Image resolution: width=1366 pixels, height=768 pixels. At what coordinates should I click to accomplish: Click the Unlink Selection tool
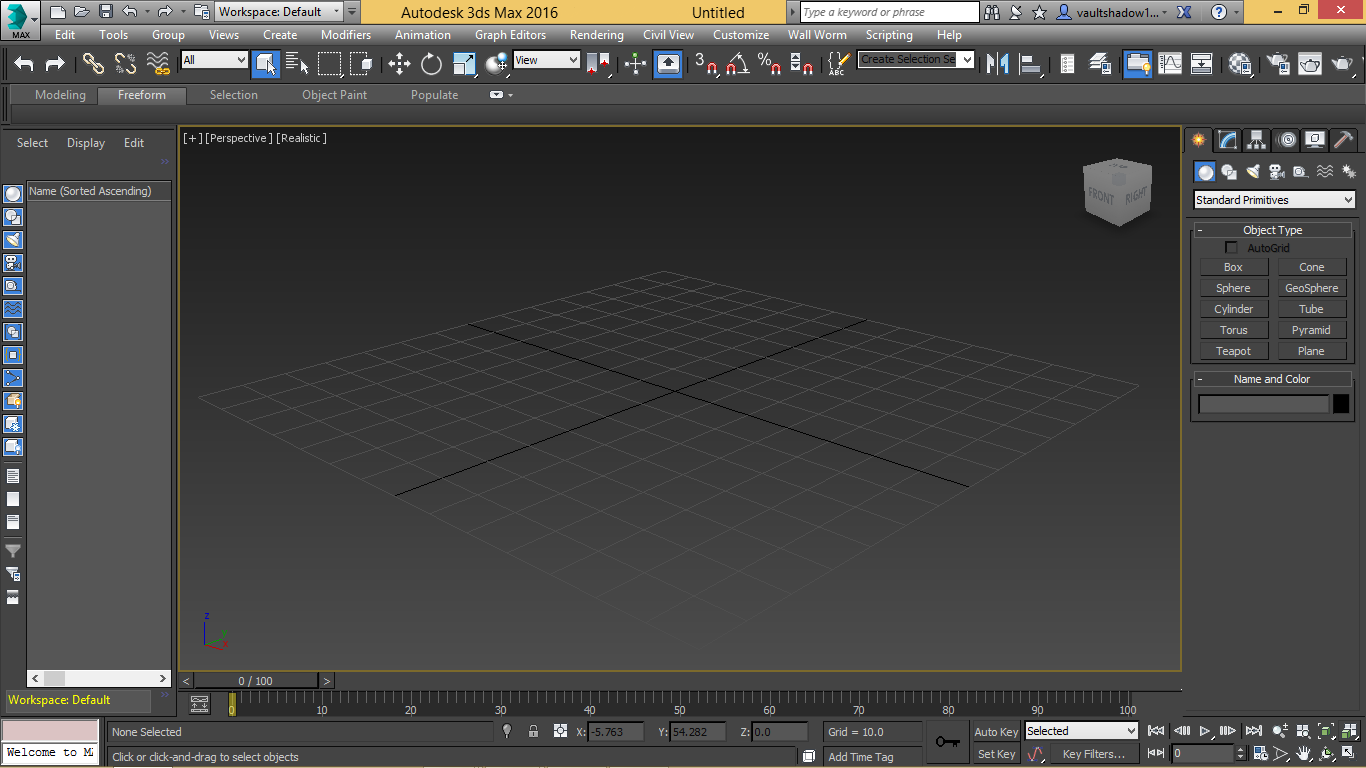point(125,64)
